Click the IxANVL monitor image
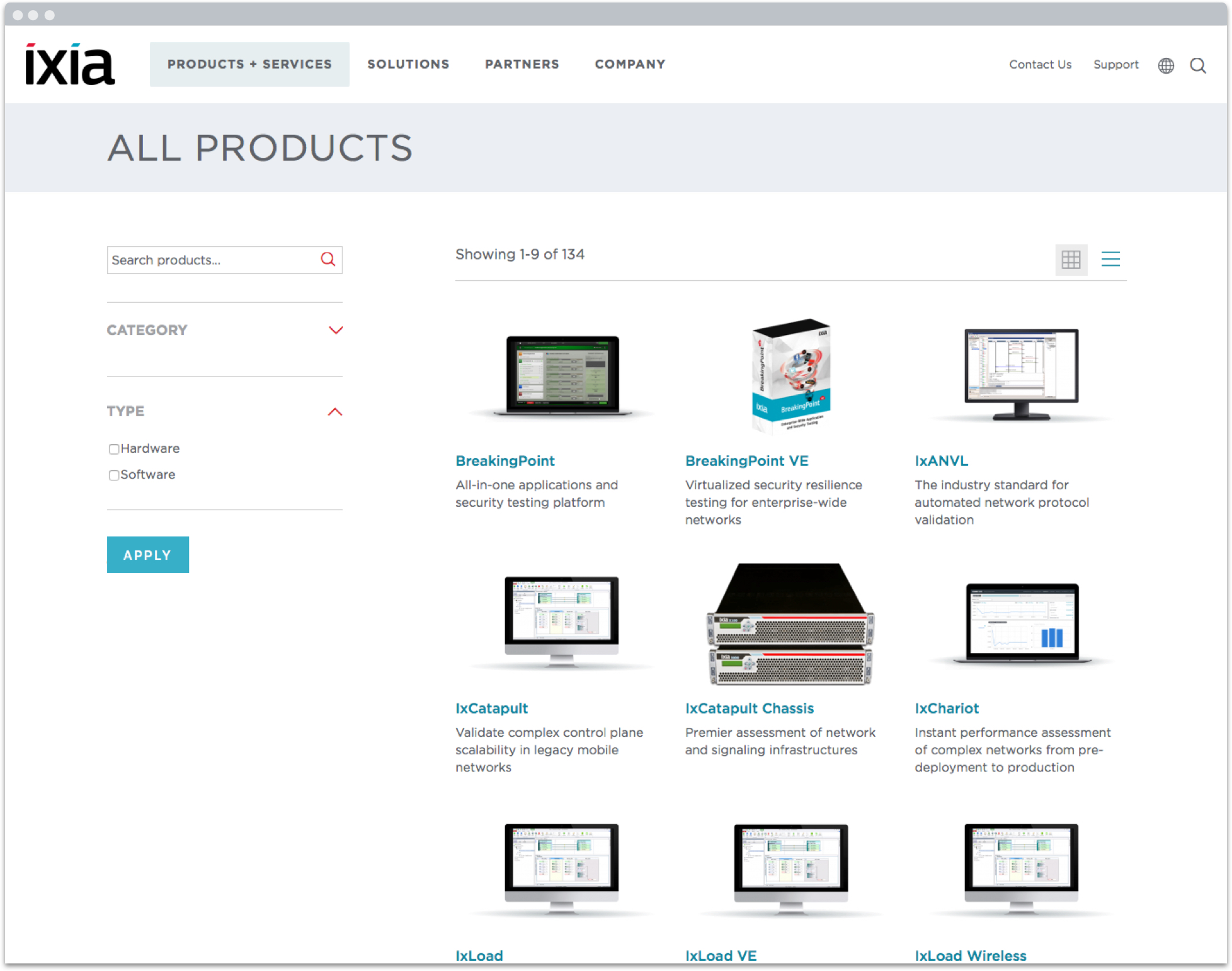 [x=1021, y=374]
